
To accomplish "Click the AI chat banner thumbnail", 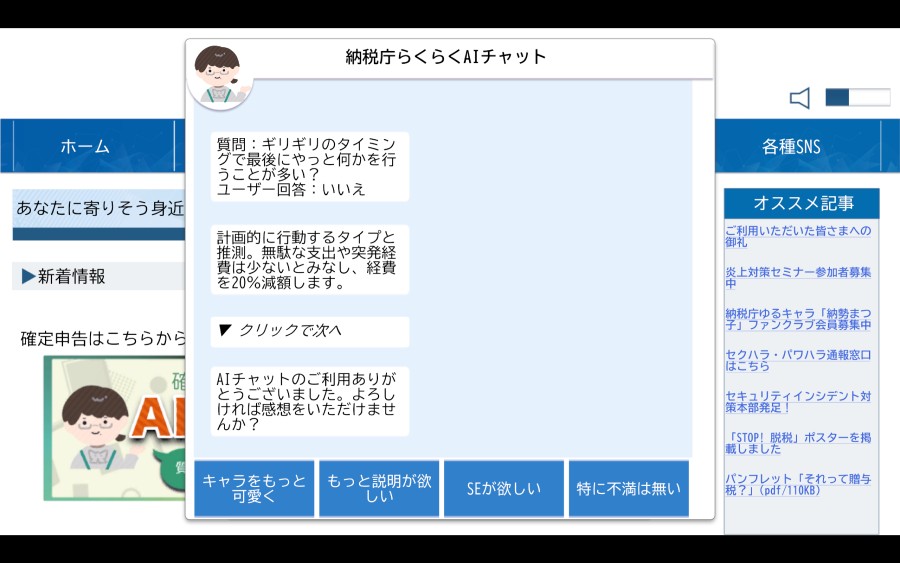I will click(115, 428).
